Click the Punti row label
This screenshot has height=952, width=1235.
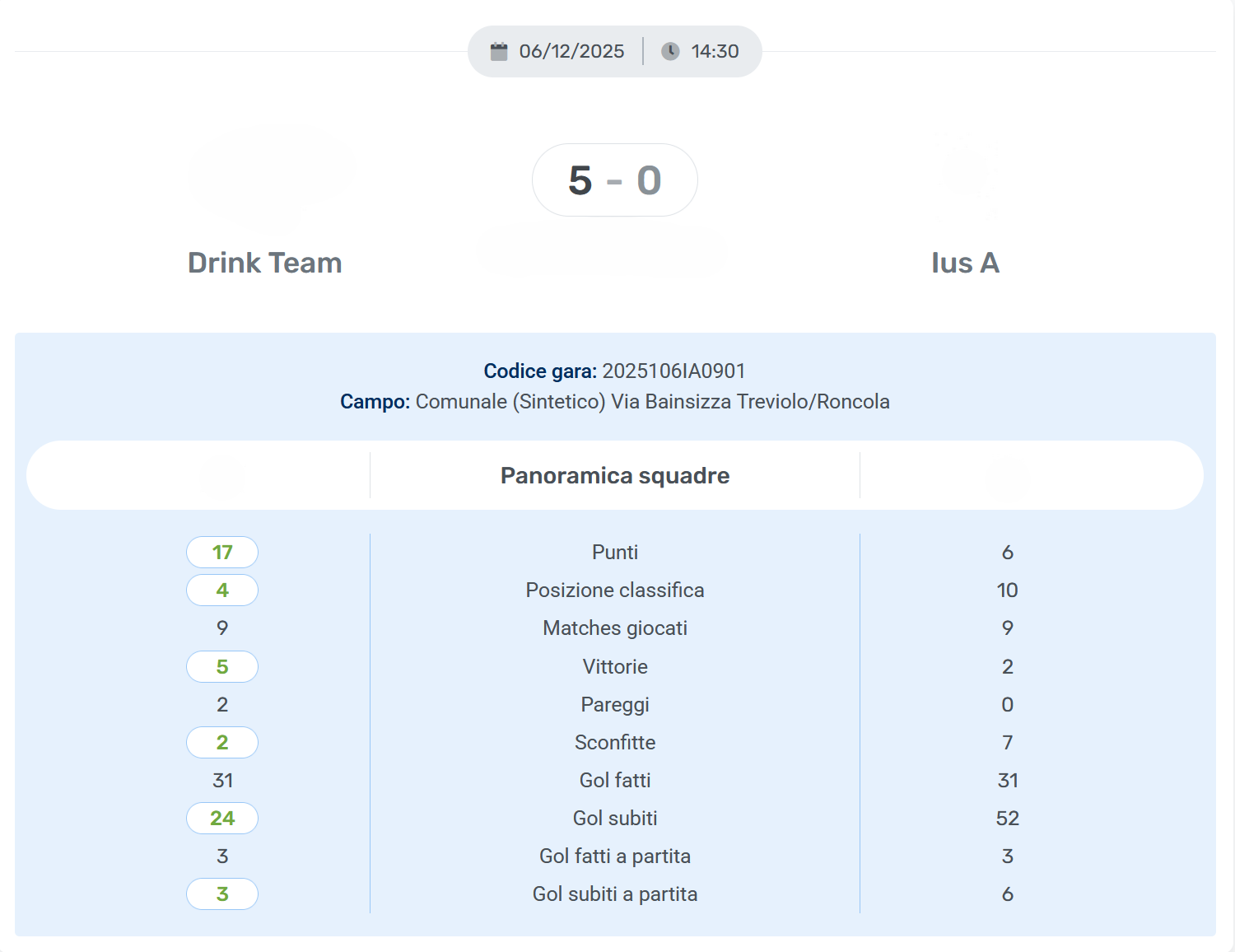coord(615,553)
